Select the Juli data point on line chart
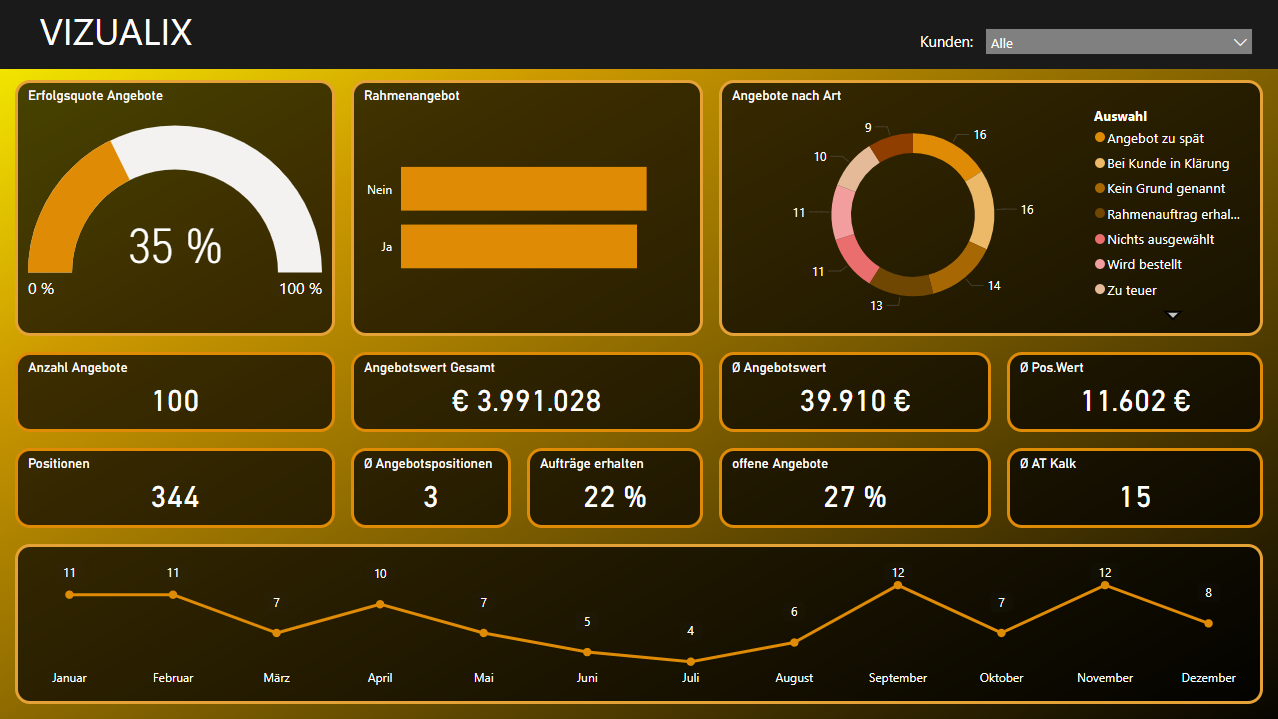Image resolution: width=1278 pixels, height=719 pixels. [x=690, y=661]
